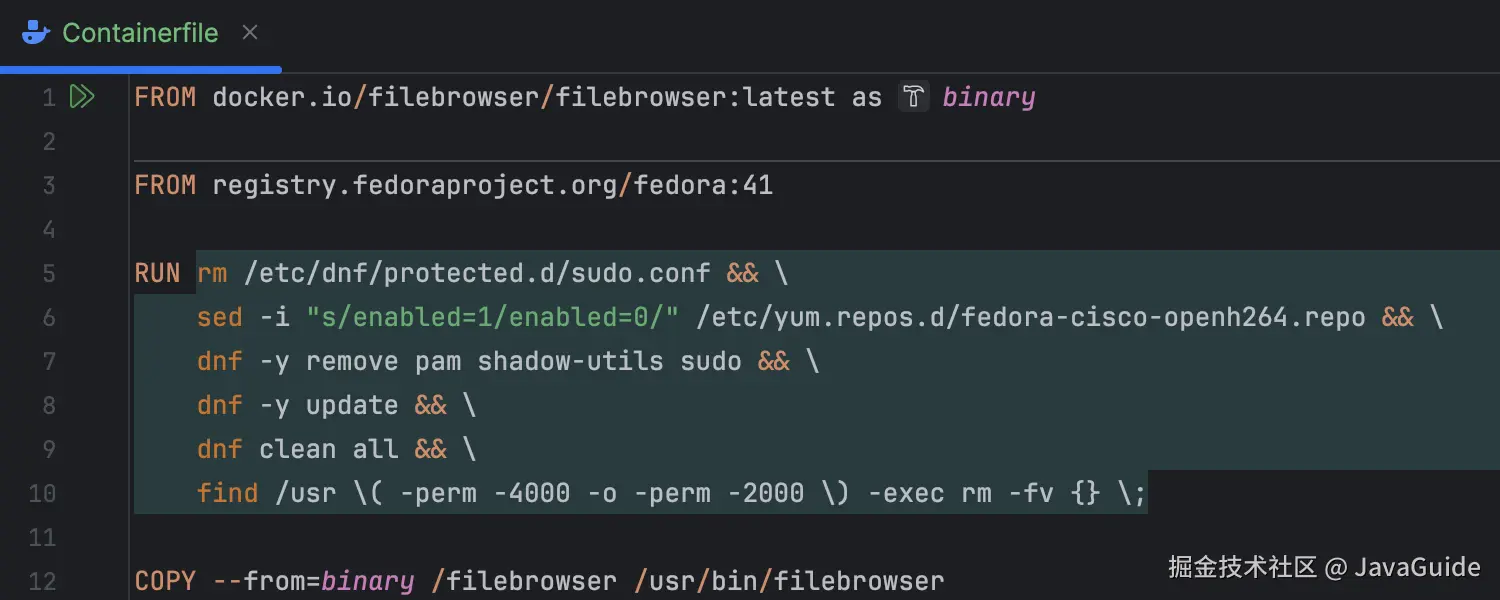Viewport: 1500px width, 600px height.
Task: Click line number 3 in the gutter
Action: 48,186
